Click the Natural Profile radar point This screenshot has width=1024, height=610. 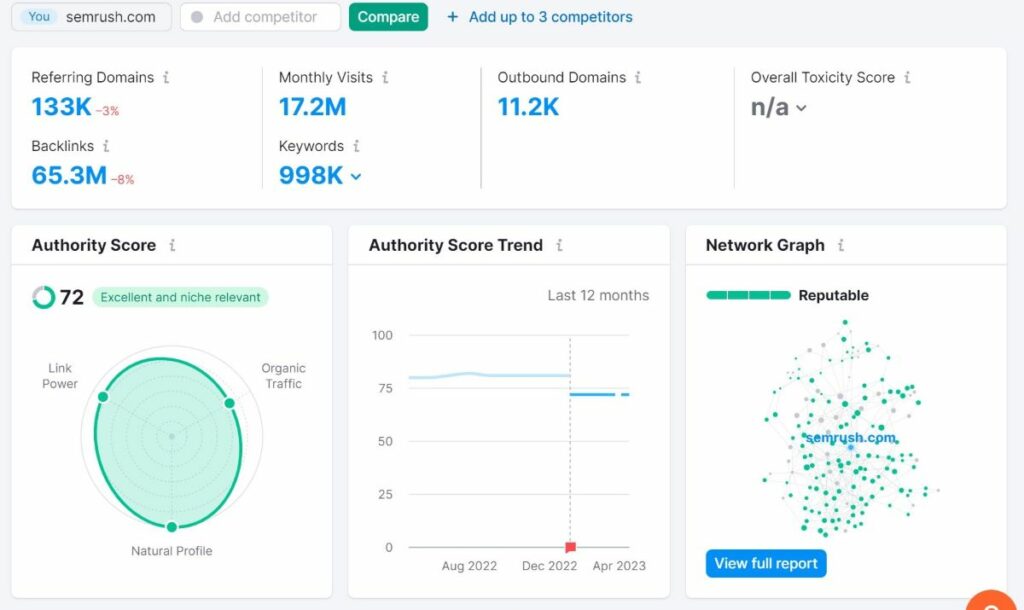click(x=172, y=526)
